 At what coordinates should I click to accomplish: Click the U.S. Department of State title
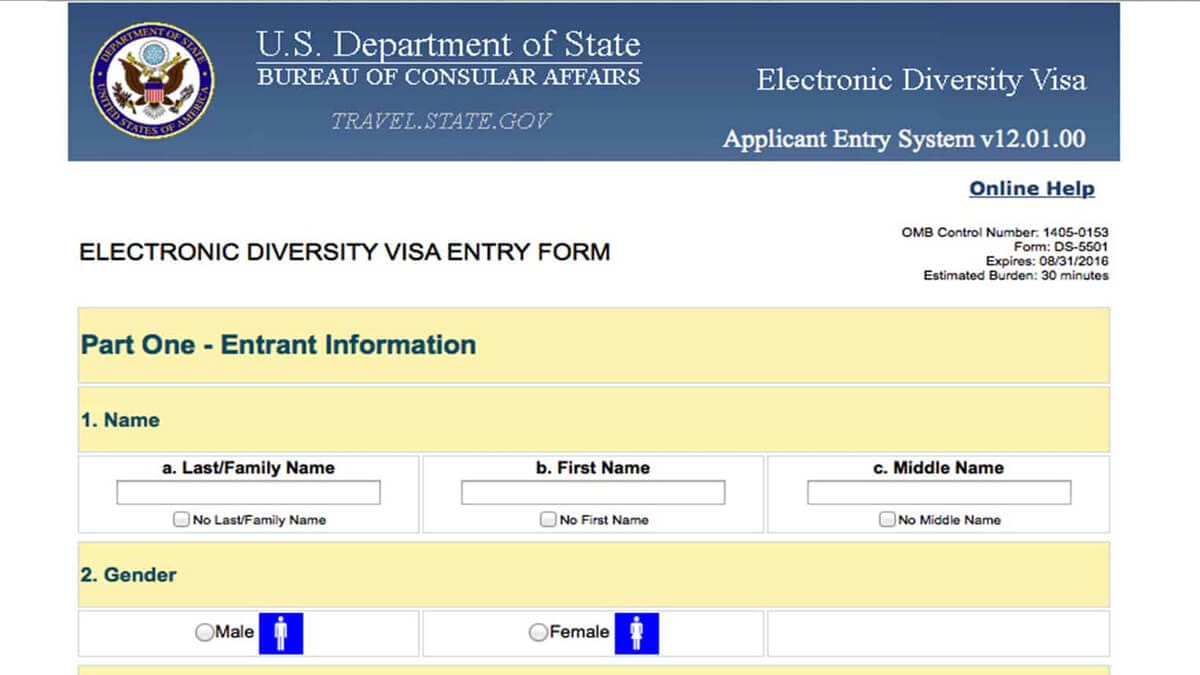(x=448, y=46)
